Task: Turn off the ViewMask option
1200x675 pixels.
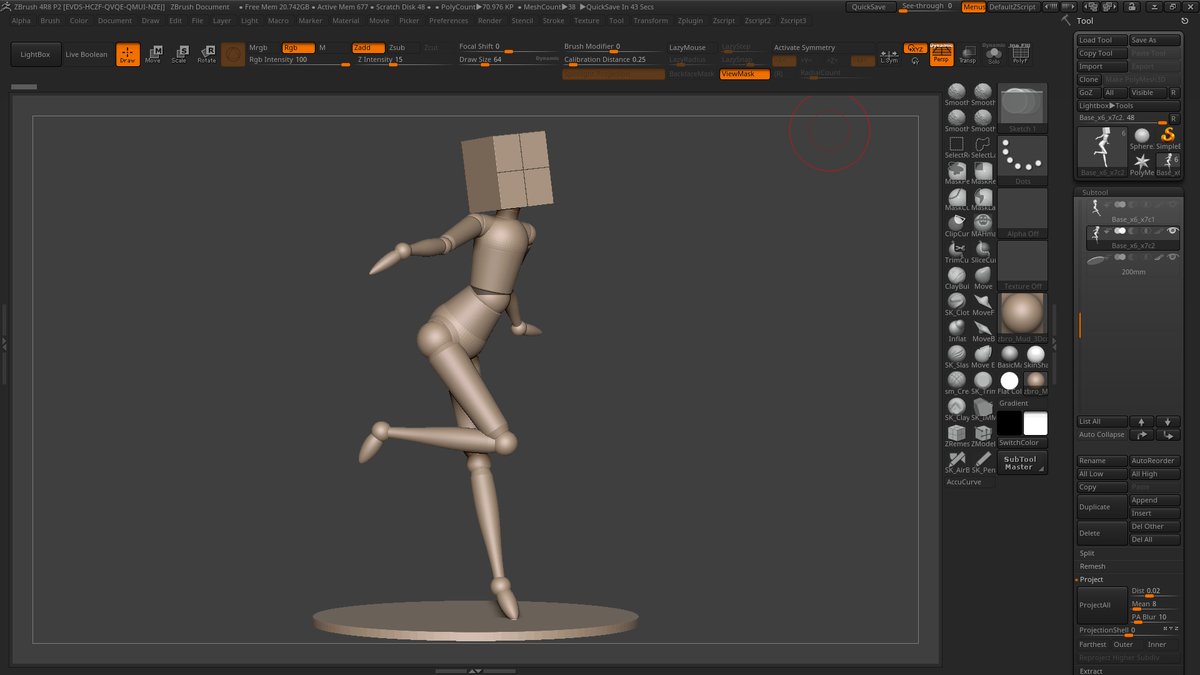Action: [x=744, y=74]
